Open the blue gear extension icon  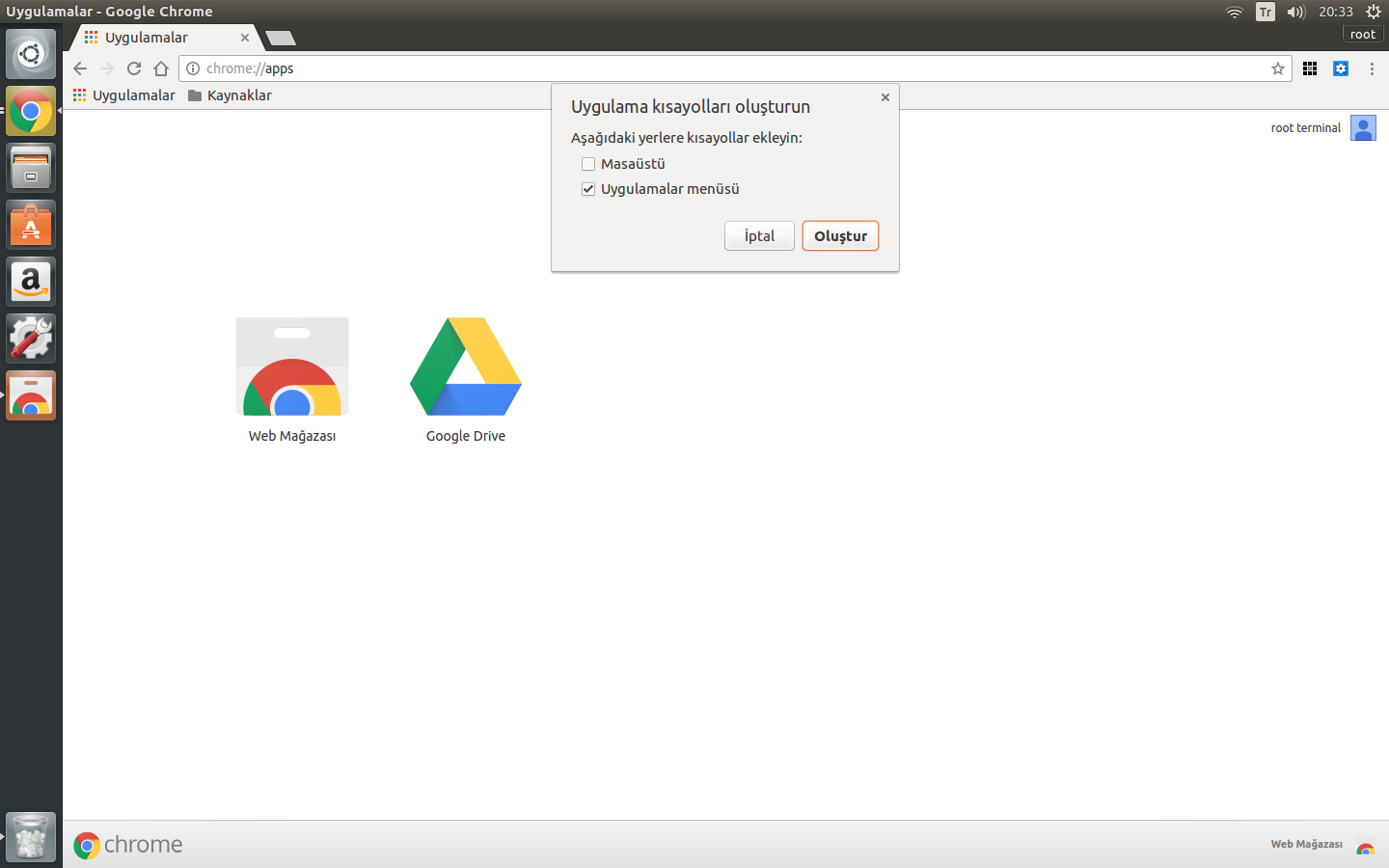point(1341,68)
